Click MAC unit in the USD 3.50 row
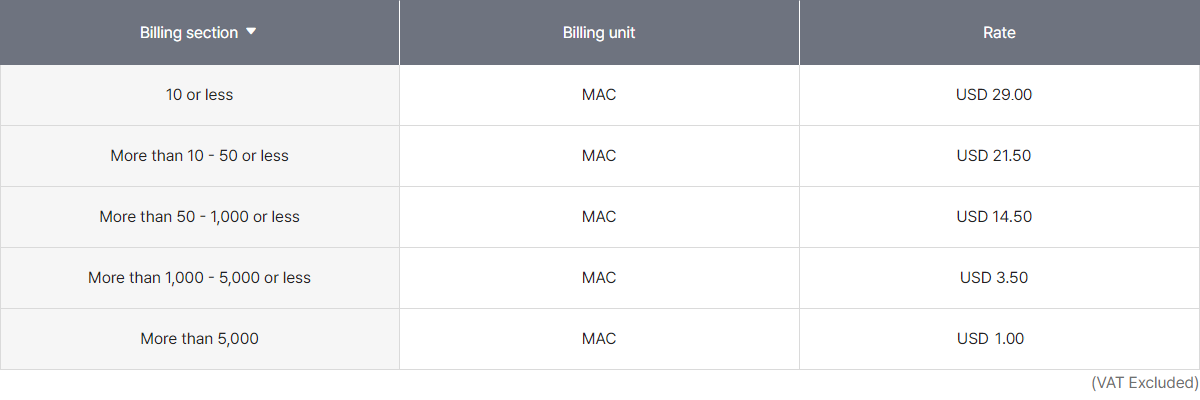The image size is (1200, 400). click(x=599, y=278)
